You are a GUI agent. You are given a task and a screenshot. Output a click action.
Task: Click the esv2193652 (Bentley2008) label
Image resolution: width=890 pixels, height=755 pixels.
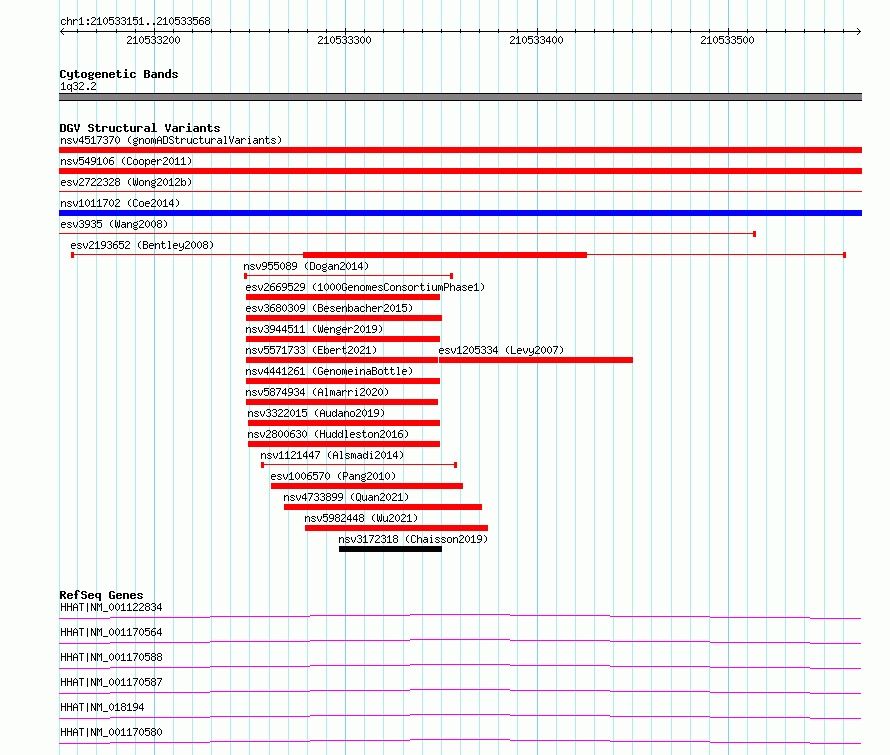tap(142, 245)
